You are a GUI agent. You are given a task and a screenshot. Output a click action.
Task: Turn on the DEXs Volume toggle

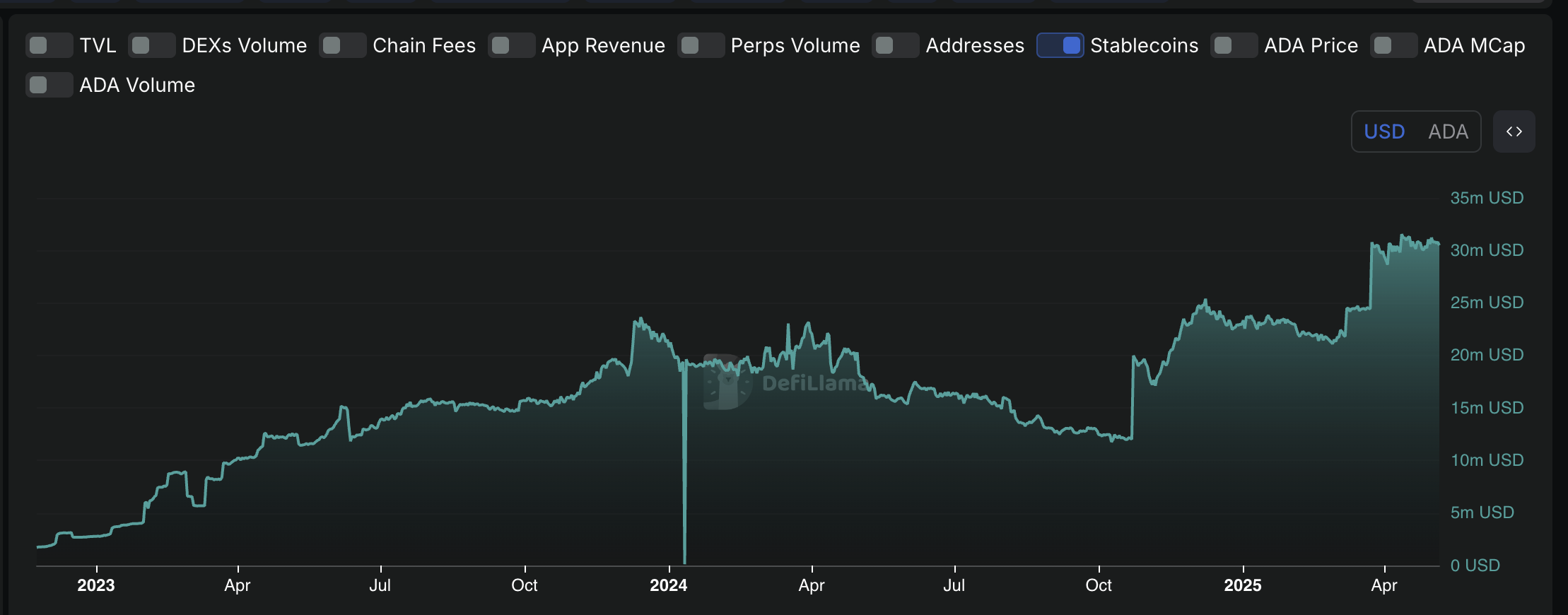pos(152,45)
